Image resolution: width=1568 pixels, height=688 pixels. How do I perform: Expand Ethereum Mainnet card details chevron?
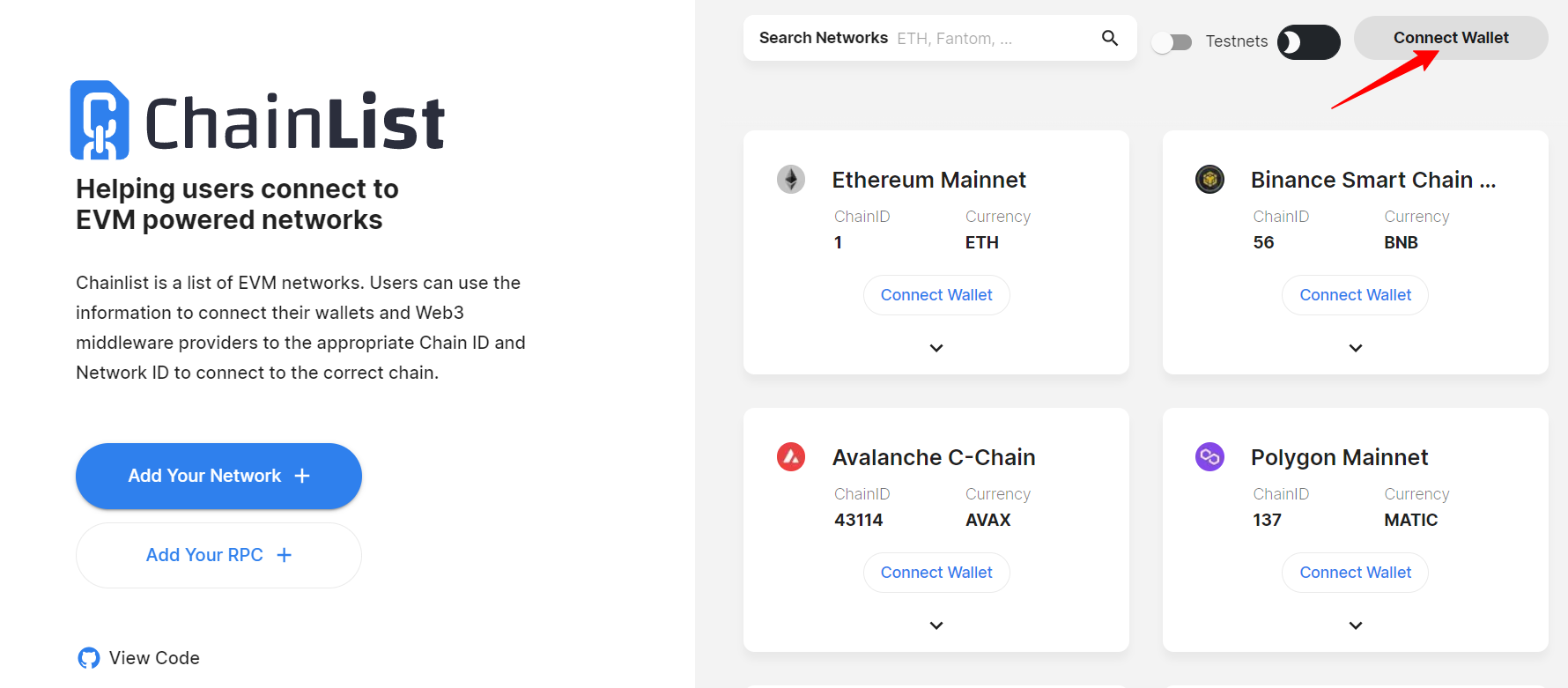[x=936, y=348]
